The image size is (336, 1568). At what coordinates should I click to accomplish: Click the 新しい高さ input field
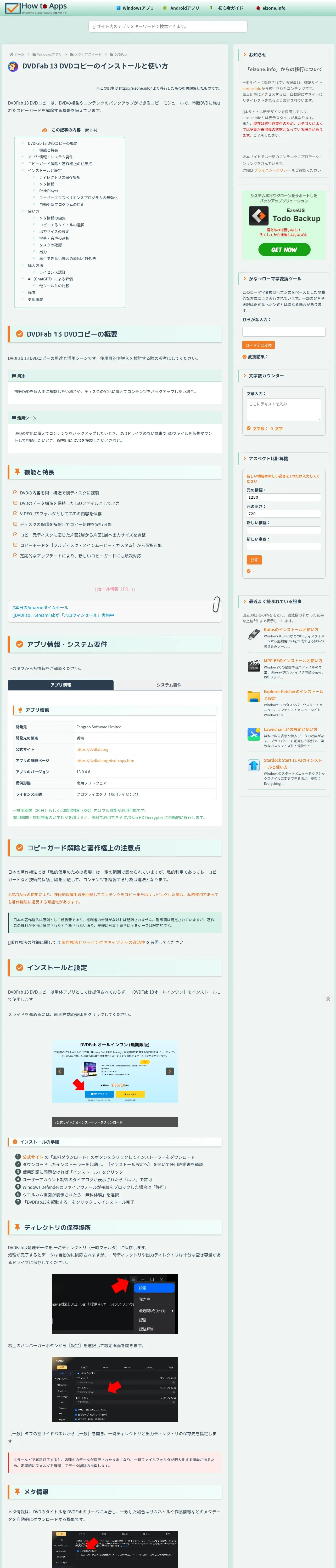coord(284,547)
